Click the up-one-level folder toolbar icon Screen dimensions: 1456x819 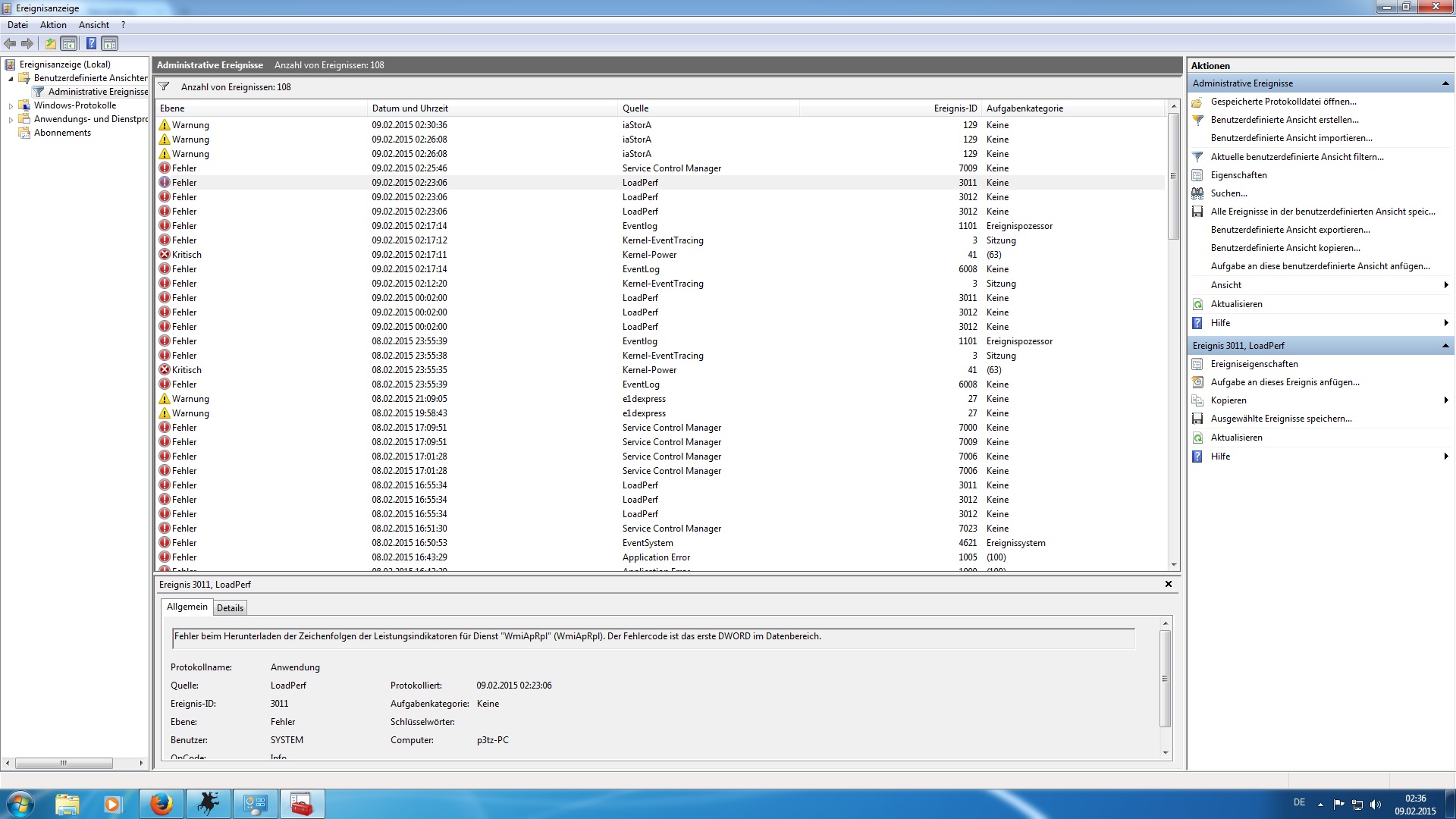[x=50, y=44]
